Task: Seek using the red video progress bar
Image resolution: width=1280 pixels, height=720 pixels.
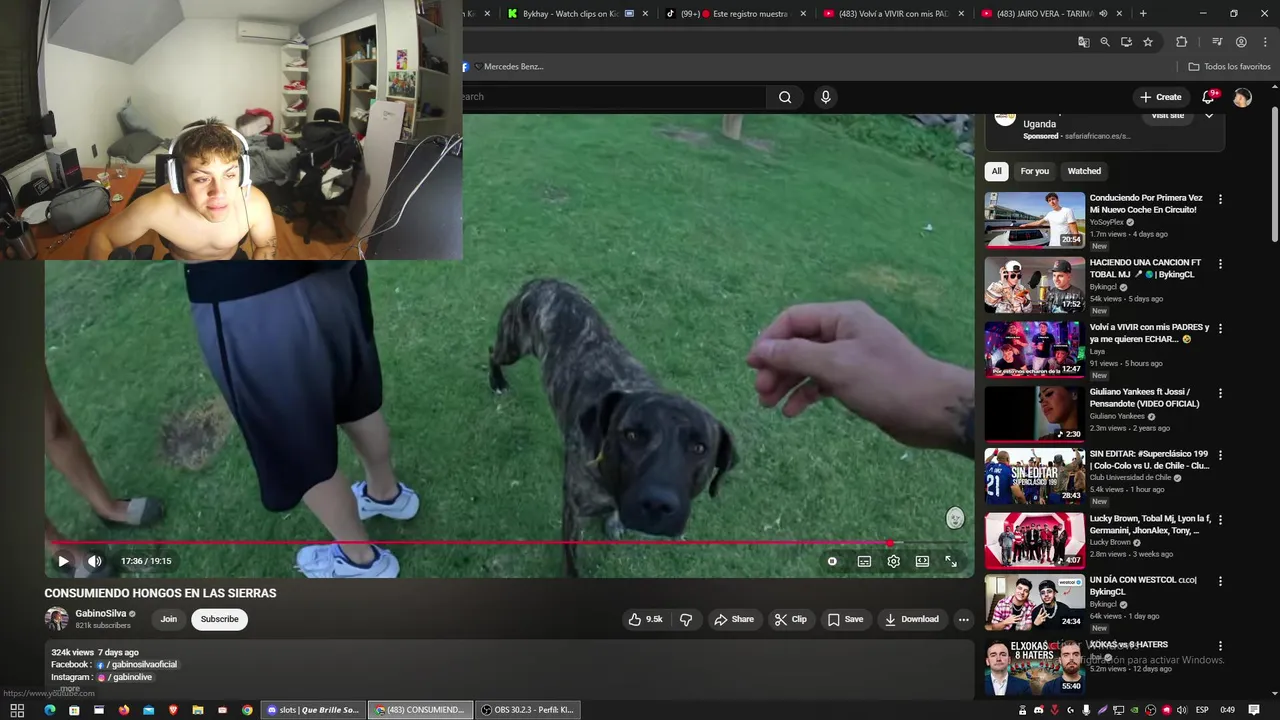Action: (x=510, y=543)
